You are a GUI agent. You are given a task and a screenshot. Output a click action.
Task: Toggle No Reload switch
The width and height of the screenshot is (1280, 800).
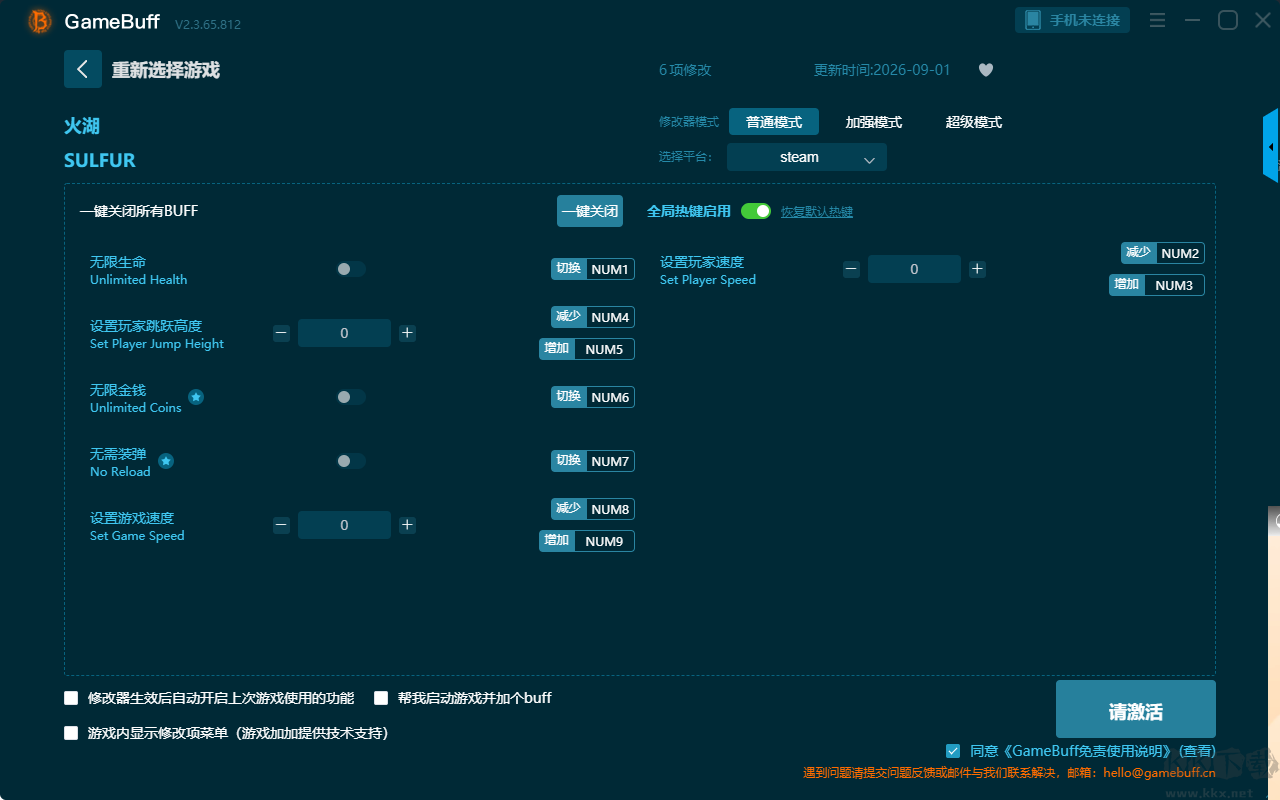click(x=350, y=461)
